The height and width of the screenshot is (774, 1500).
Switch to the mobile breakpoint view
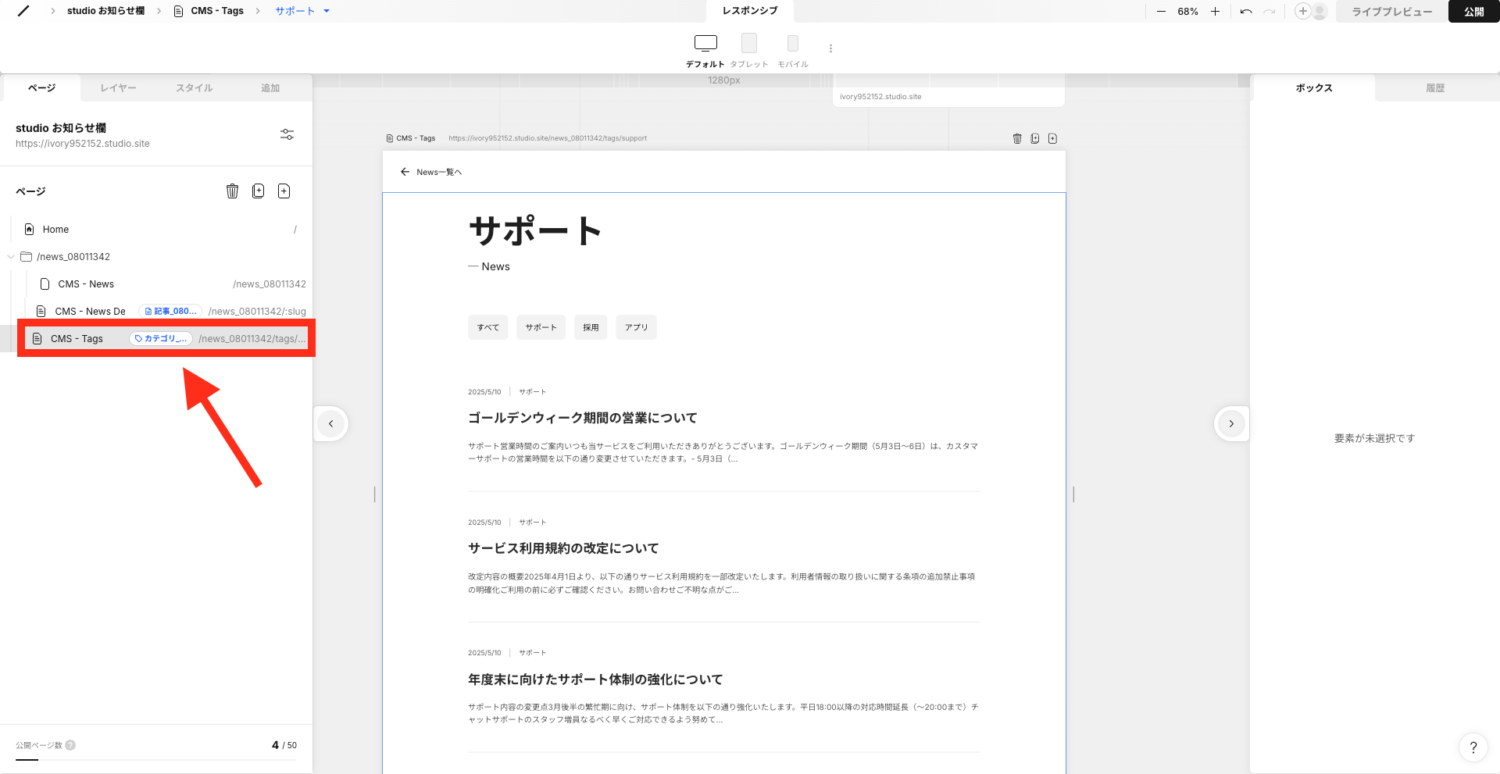(792, 45)
